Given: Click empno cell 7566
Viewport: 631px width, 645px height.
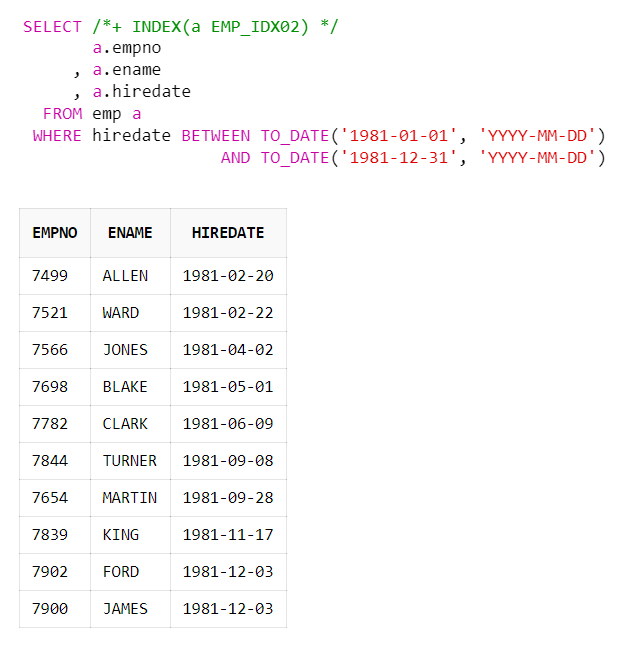Looking at the screenshot, I should [x=55, y=350].
